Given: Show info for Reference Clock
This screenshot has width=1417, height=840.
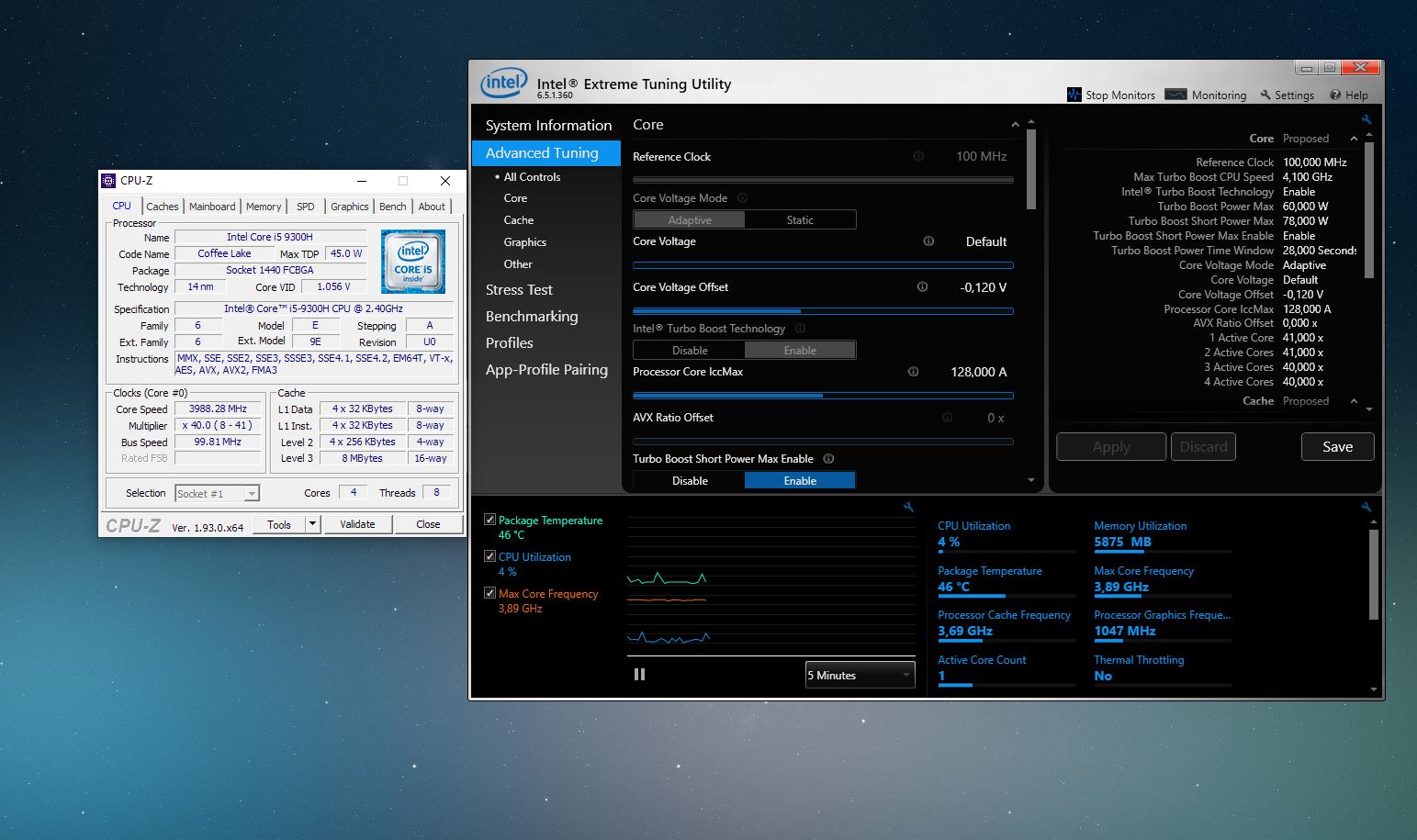Looking at the screenshot, I should [918, 156].
